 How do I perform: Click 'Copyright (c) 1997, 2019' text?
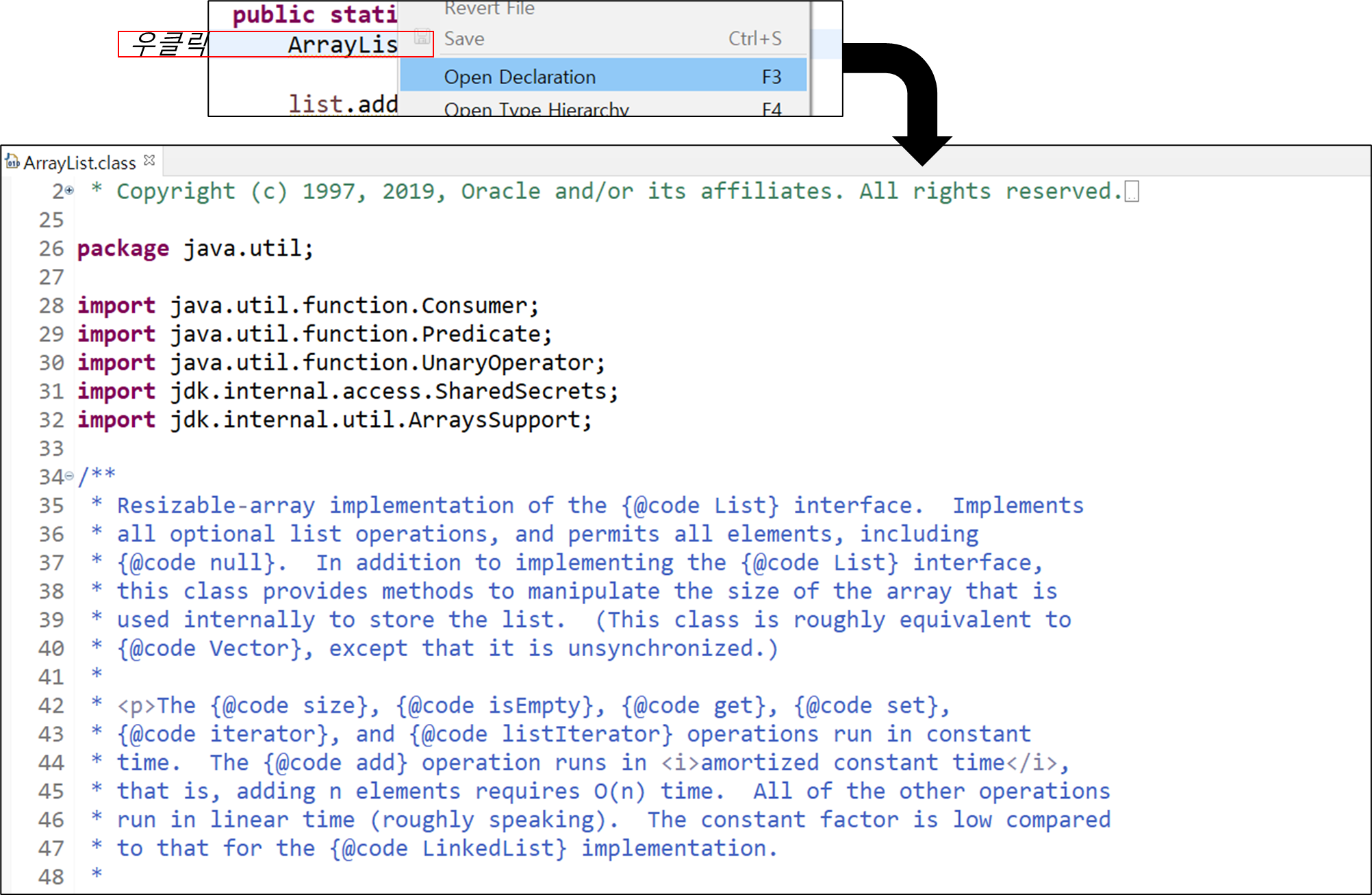click(x=276, y=192)
